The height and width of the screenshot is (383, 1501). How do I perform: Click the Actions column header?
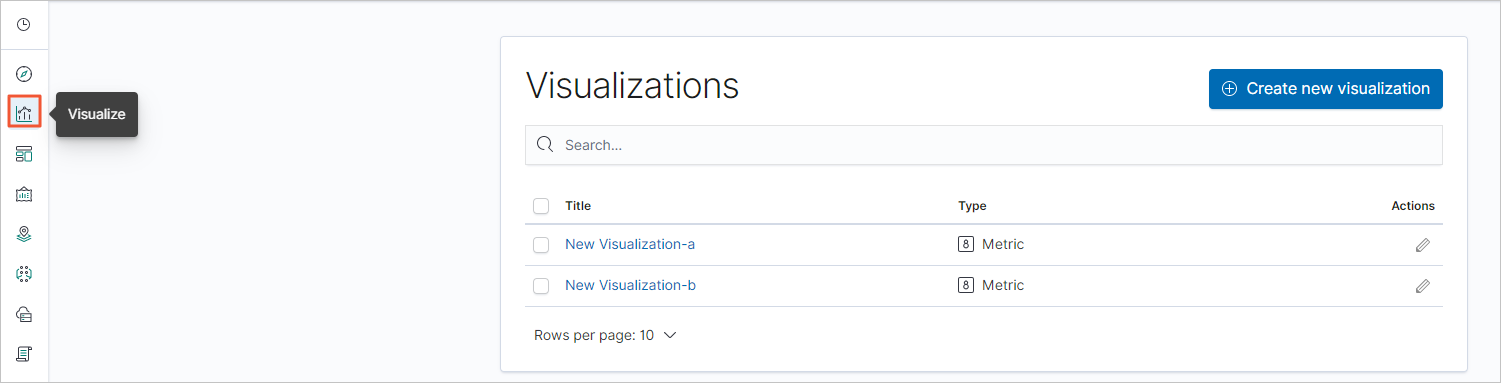tap(1413, 206)
